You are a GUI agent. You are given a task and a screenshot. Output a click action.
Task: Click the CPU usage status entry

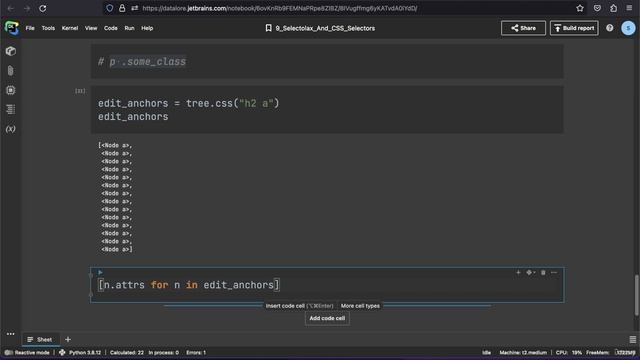tap(569, 353)
